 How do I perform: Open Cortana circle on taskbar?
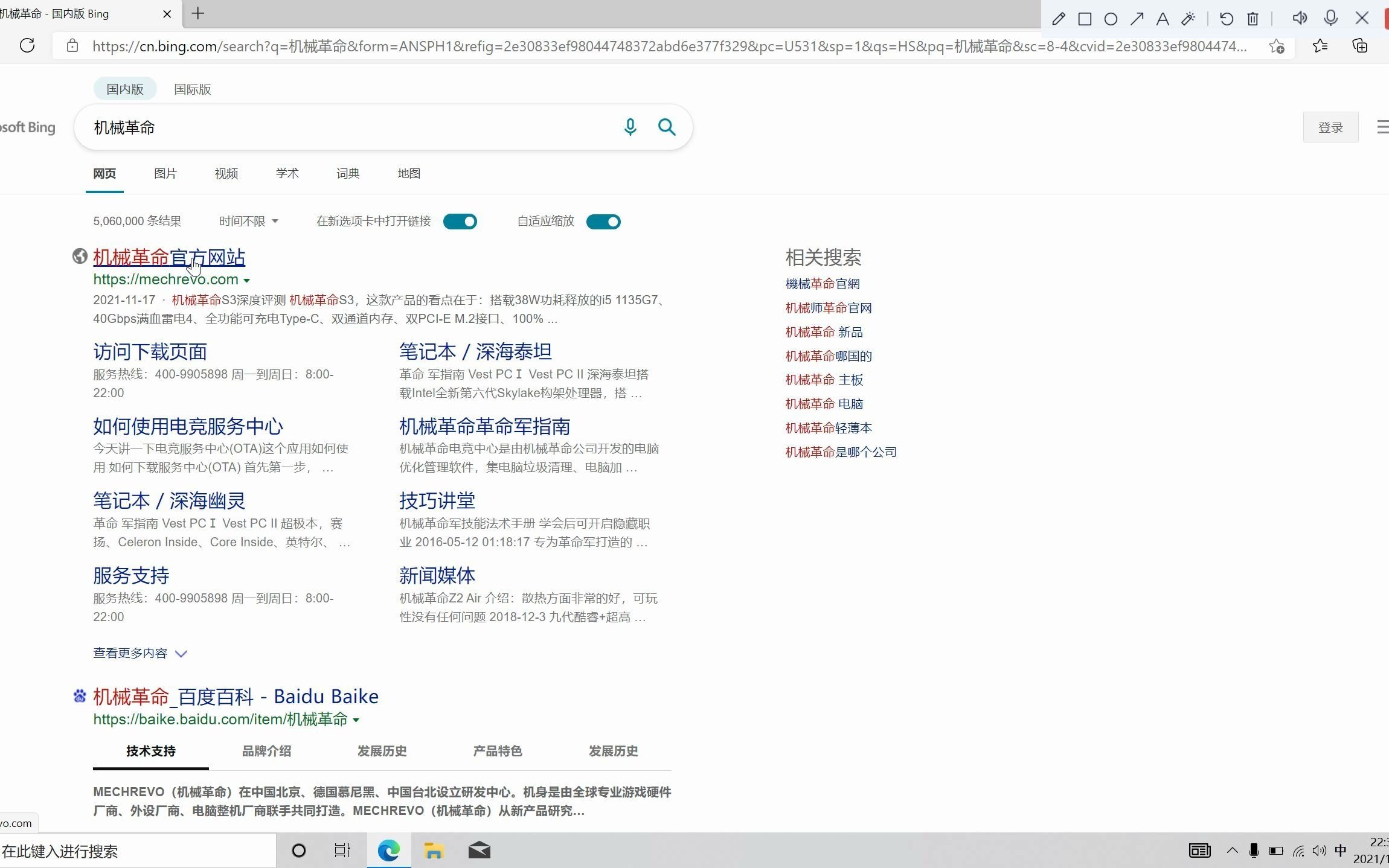pos(299,850)
